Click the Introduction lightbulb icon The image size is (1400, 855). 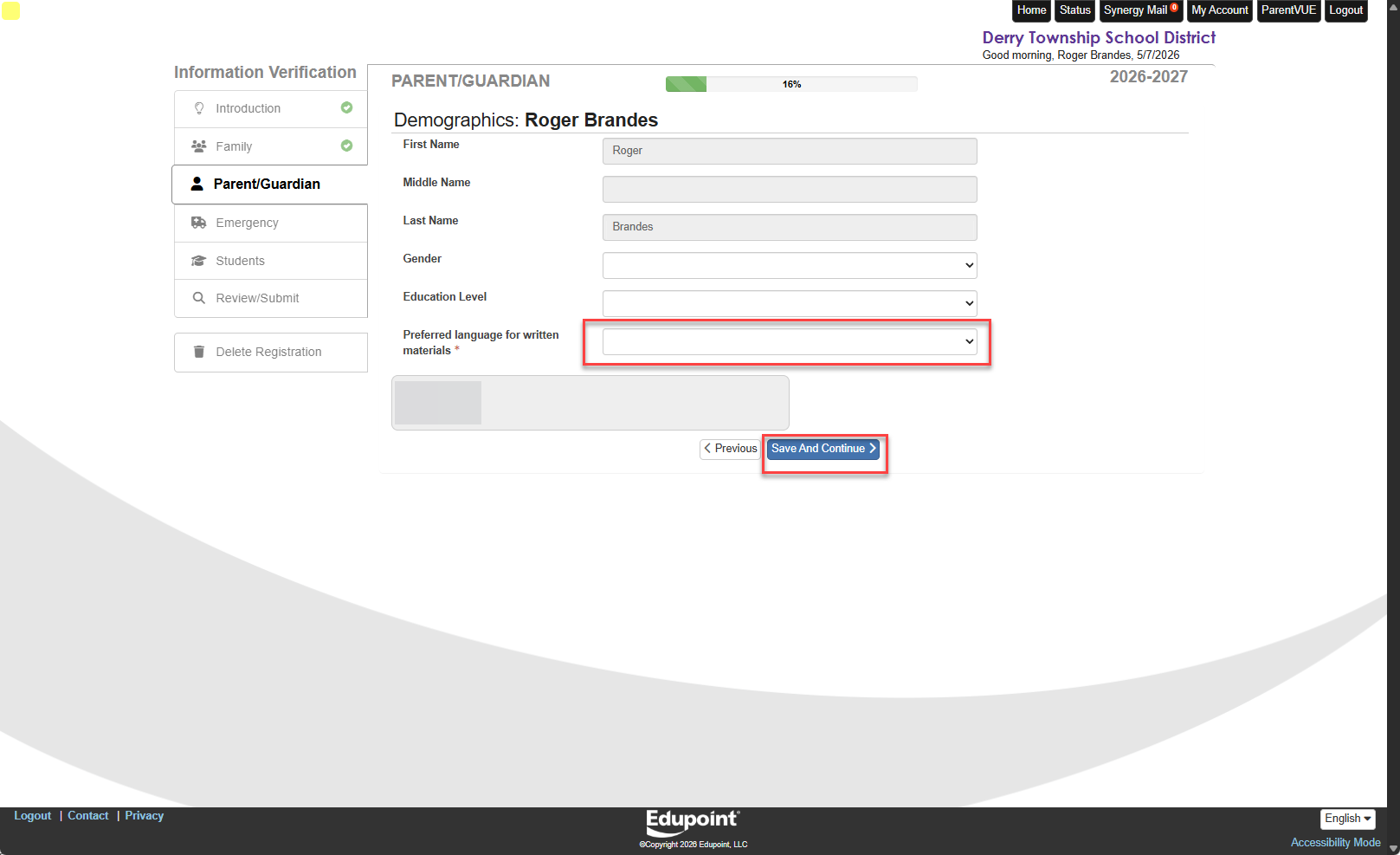pos(199,108)
